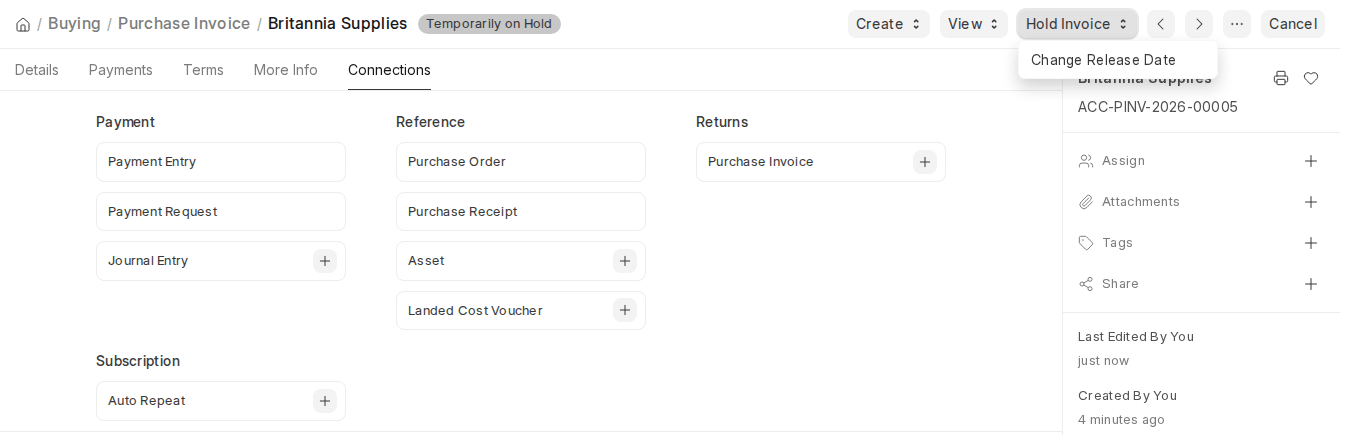Viewport: 1350px width, 435px height.
Task: Click the Share network icon
Action: pos(1086,284)
